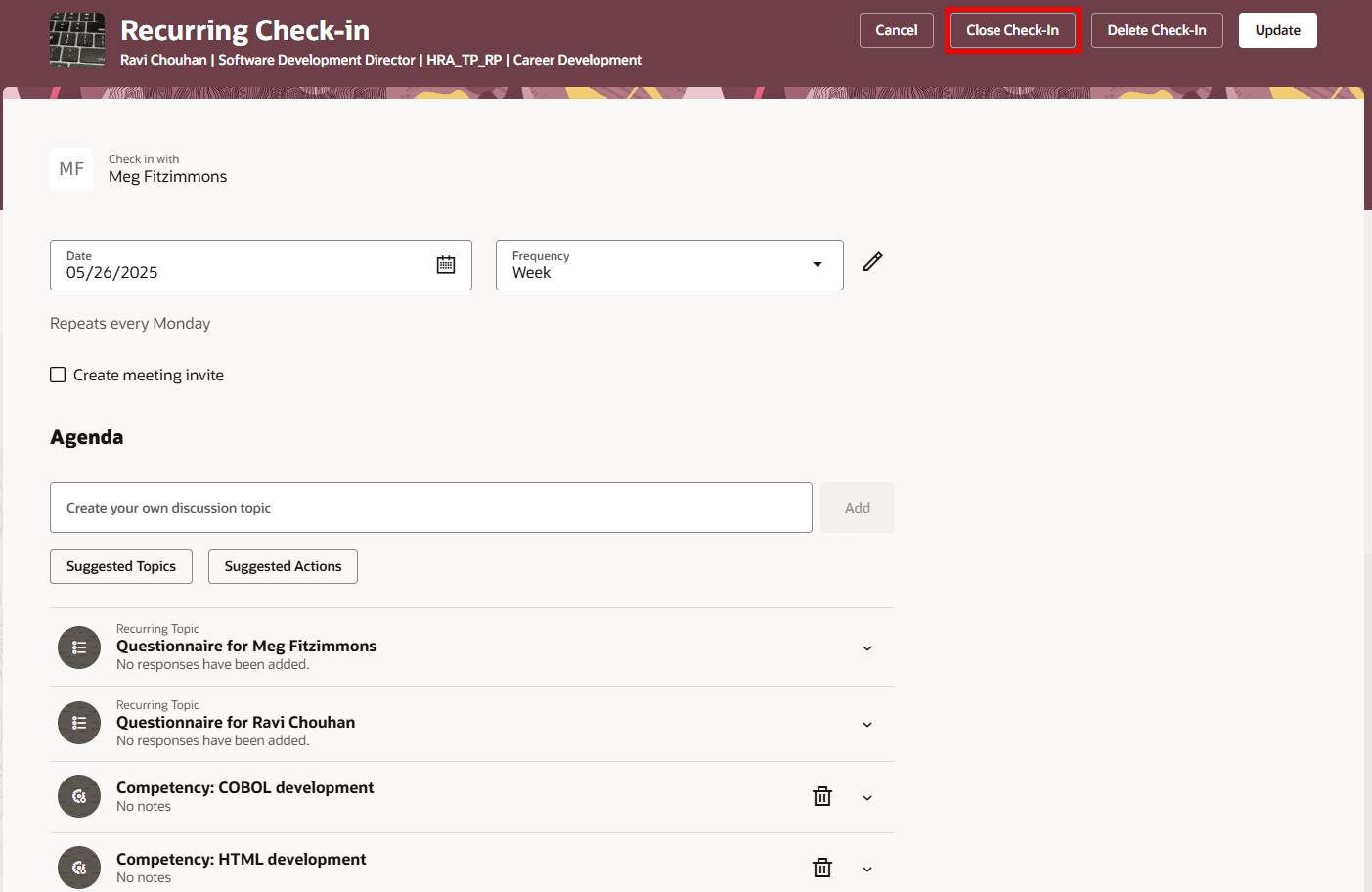Click the Date field showing 05/26/2025
Image resolution: width=1372 pixels, height=892 pixels.
coord(261,265)
